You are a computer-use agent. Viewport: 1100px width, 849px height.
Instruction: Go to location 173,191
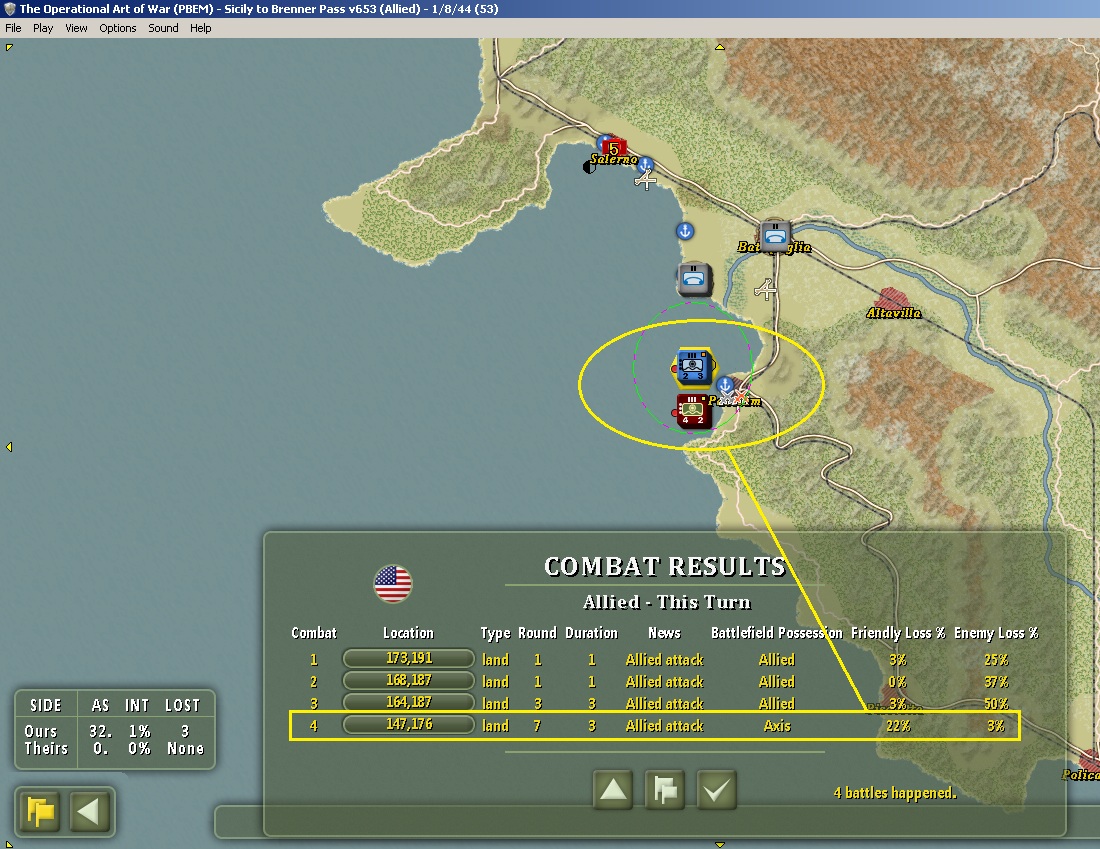[x=409, y=658]
